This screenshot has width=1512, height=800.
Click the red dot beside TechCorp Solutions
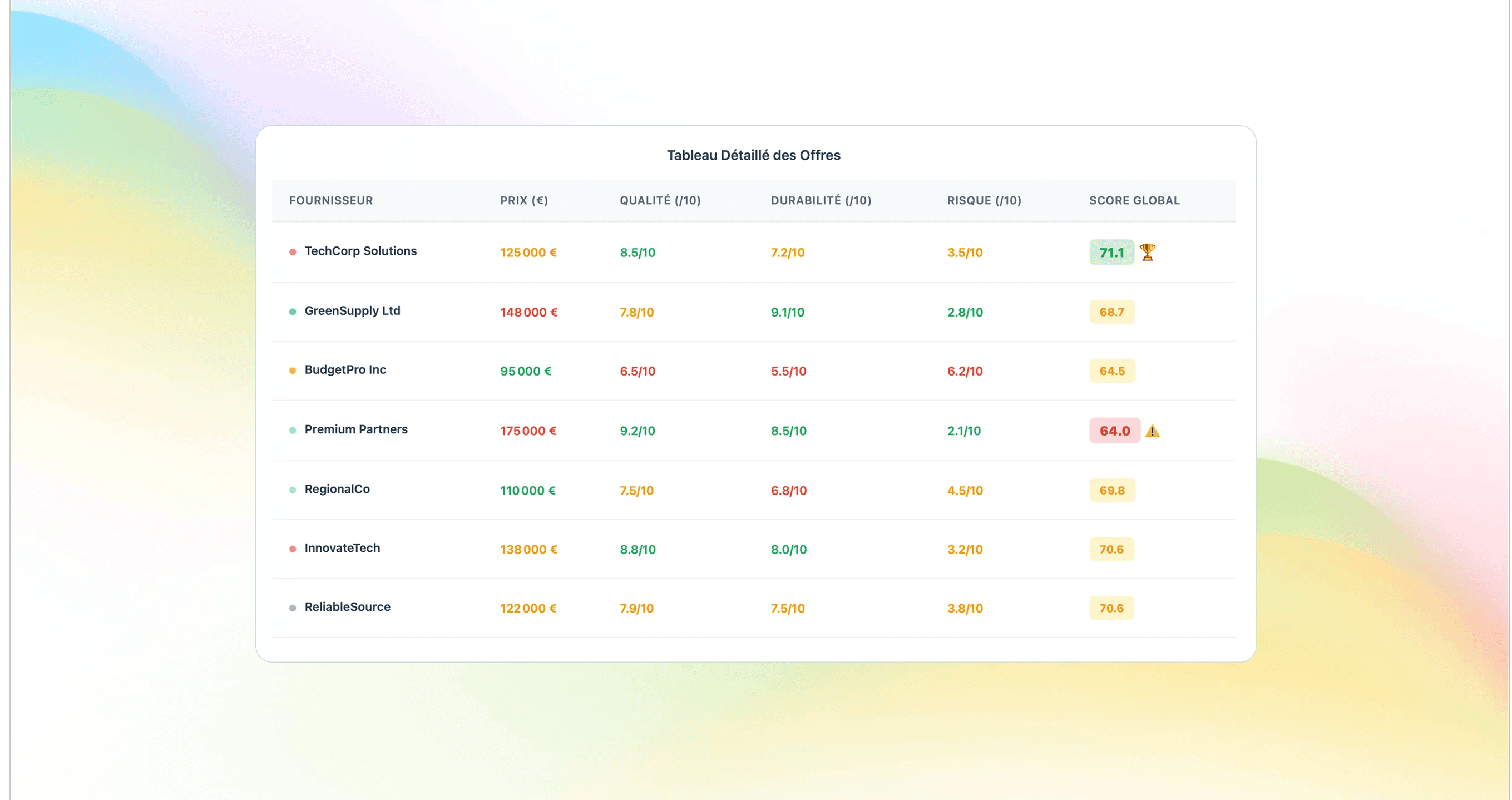coord(292,252)
